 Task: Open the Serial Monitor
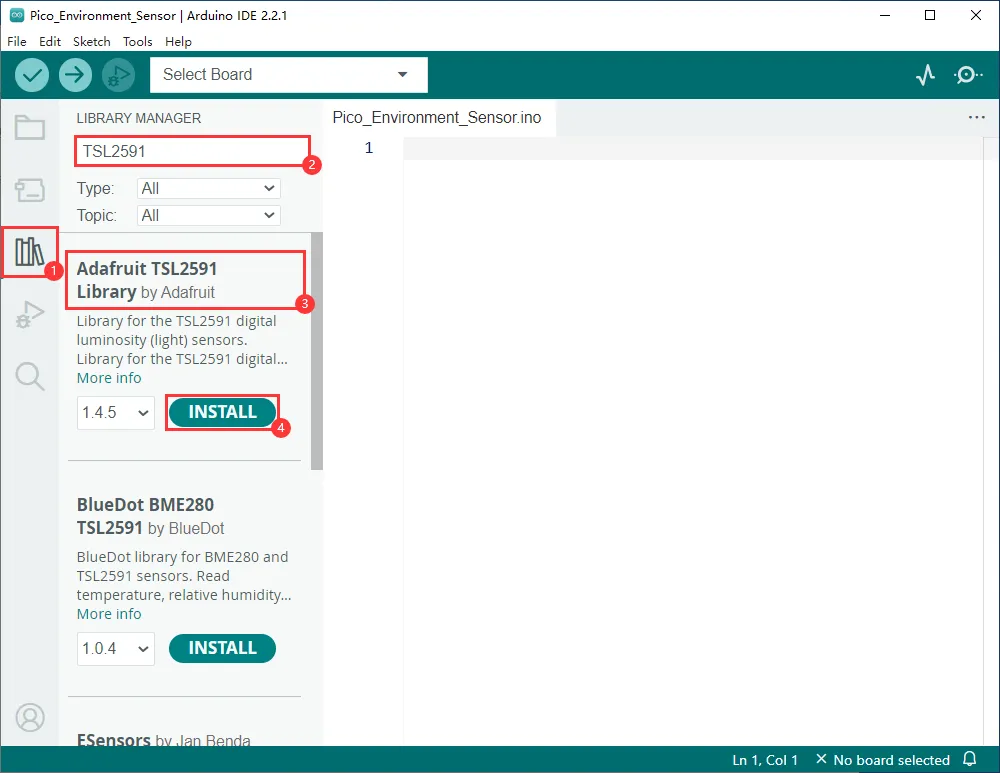click(x=968, y=75)
